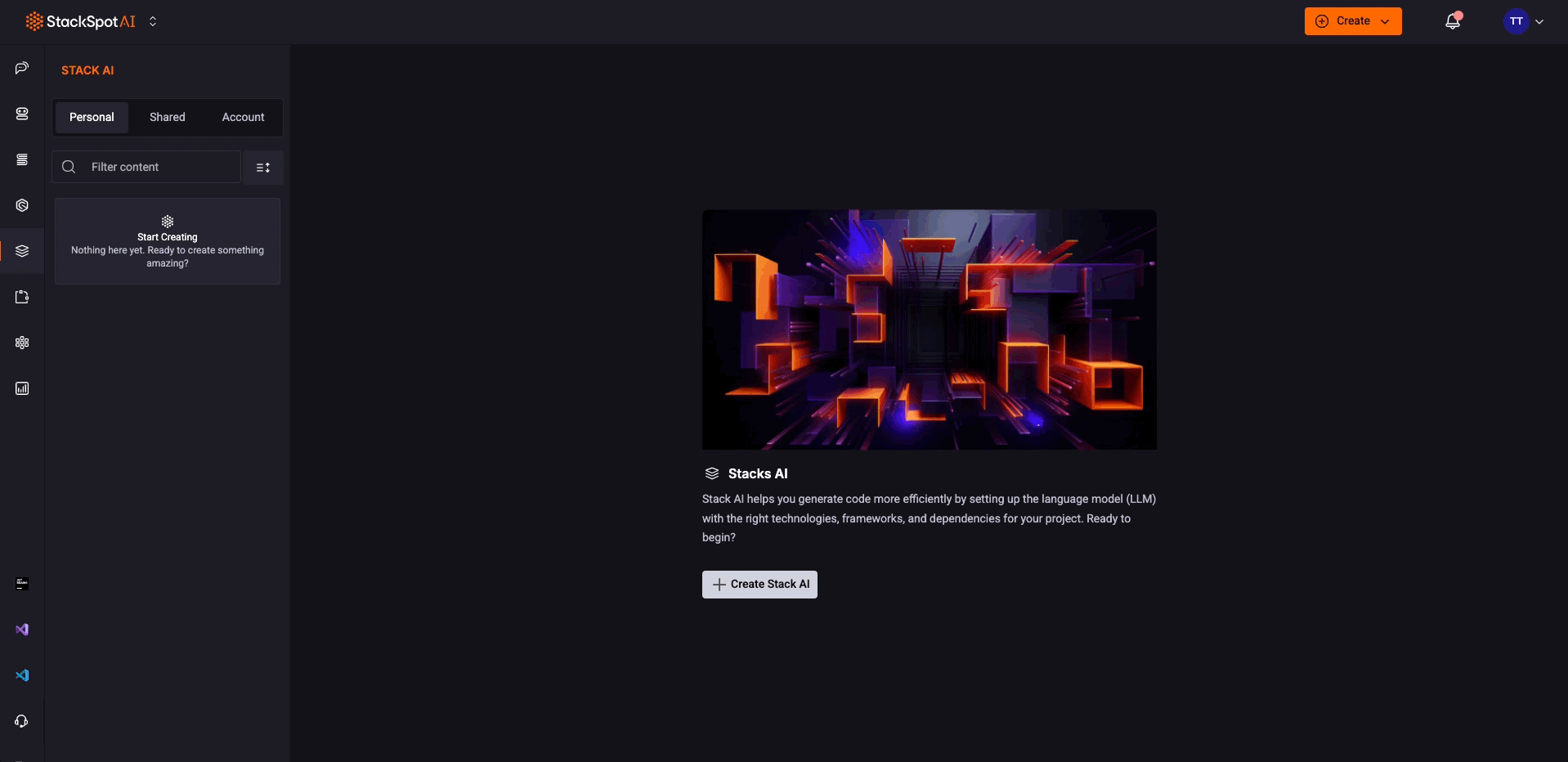This screenshot has width=1568, height=762.
Task: Open the Quick Commands sidebar icon
Action: tap(21, 159)
